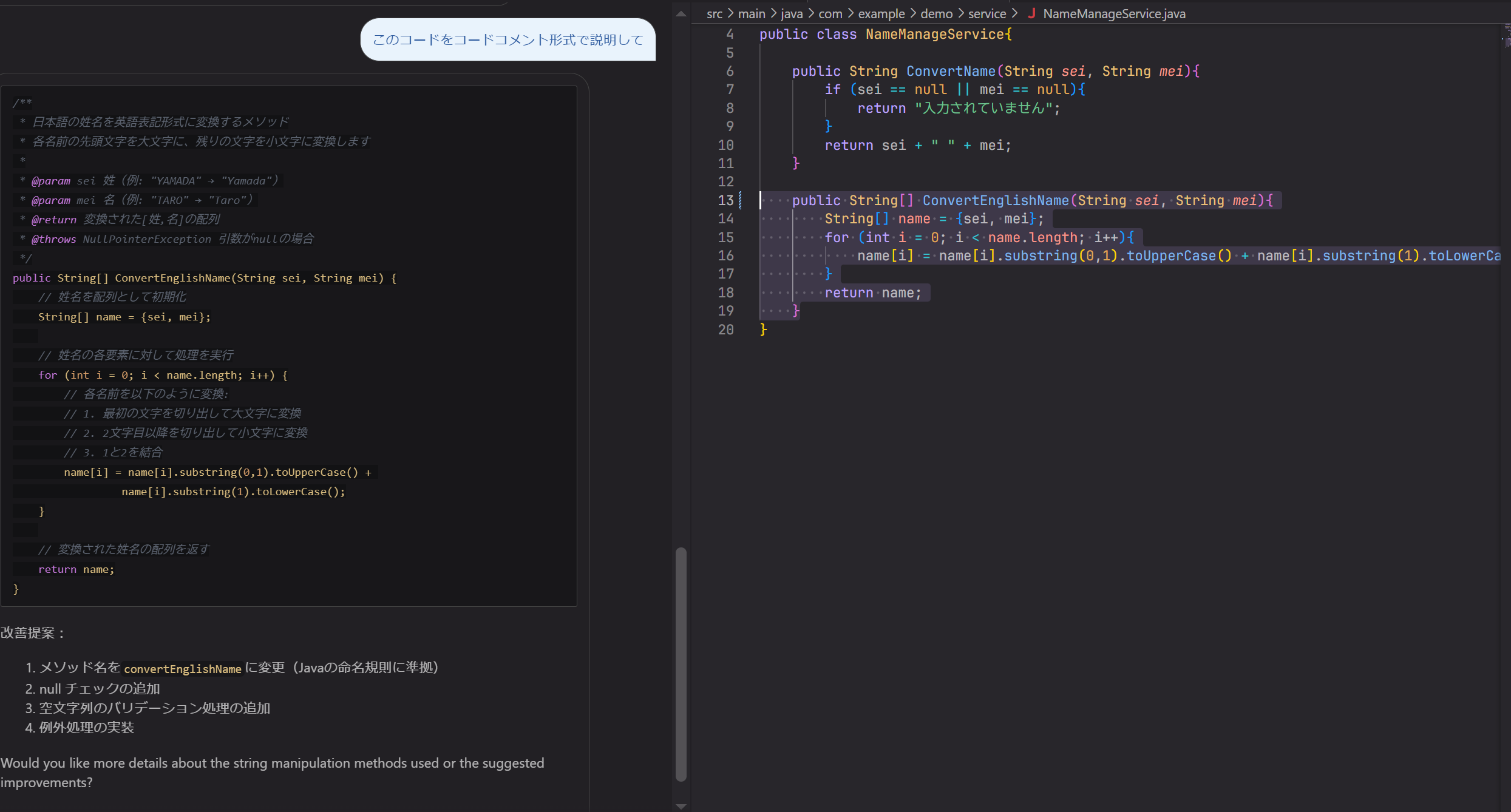1511x812 pixels.
Task: Click ConvertName method name on line 6
Action: coord(951,71)
